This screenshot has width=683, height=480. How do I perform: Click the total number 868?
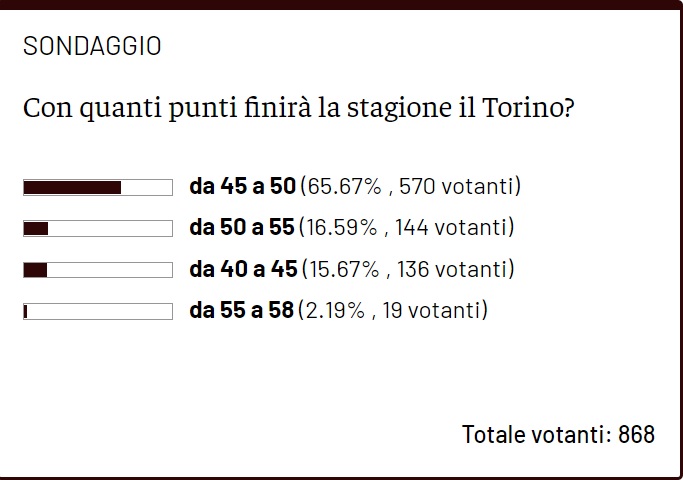pos(636,434)
